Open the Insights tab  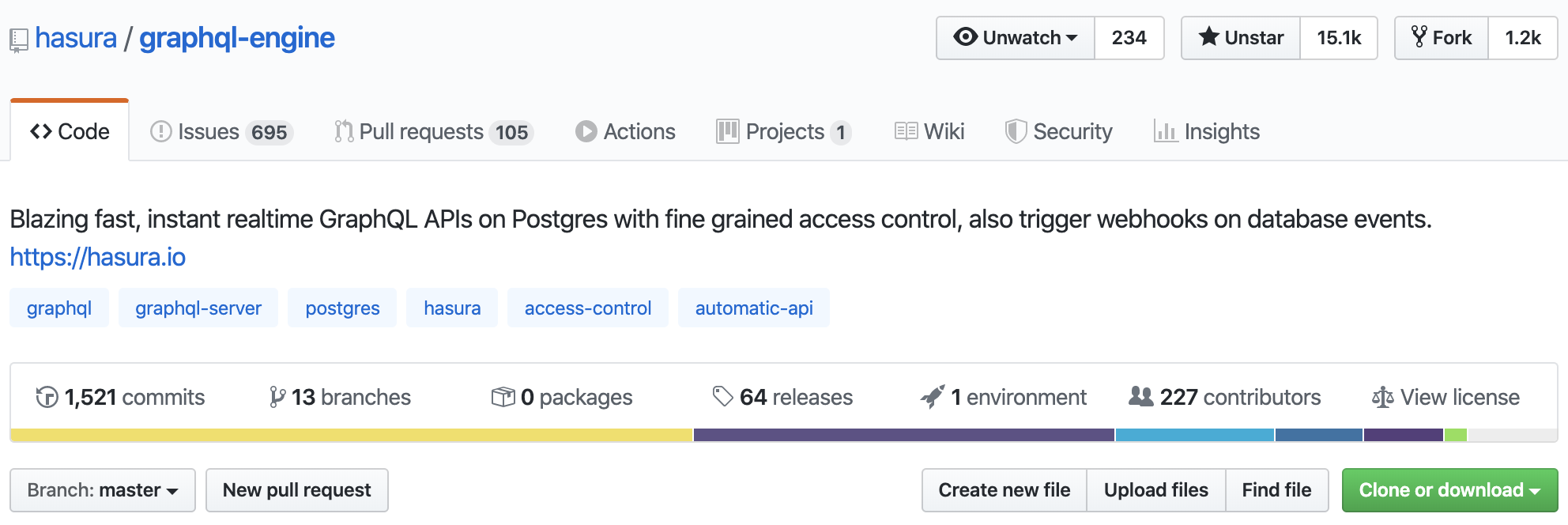(1207, 131)
